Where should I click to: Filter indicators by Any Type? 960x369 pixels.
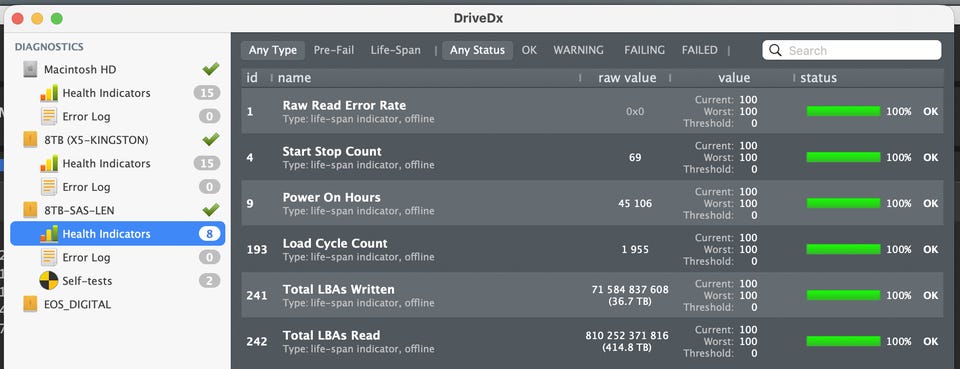[x=272, y=50]
